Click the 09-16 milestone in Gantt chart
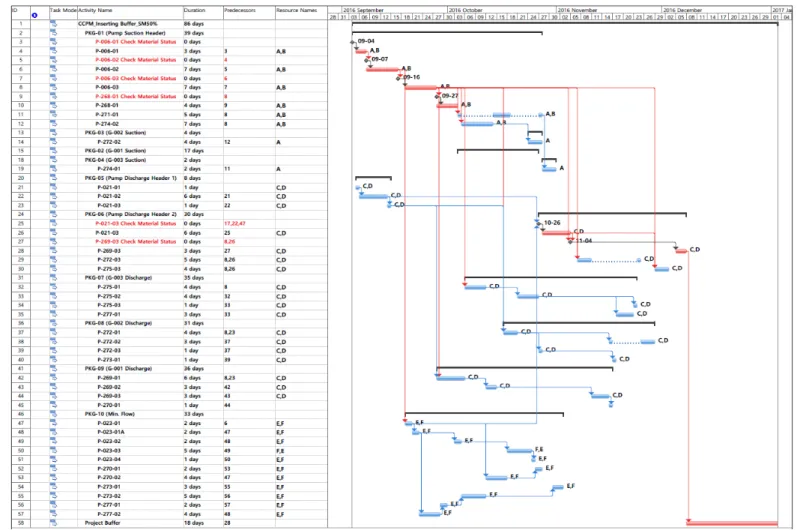Image resolution: width=797 pixels, height=530 pixels. click(398, 78)
